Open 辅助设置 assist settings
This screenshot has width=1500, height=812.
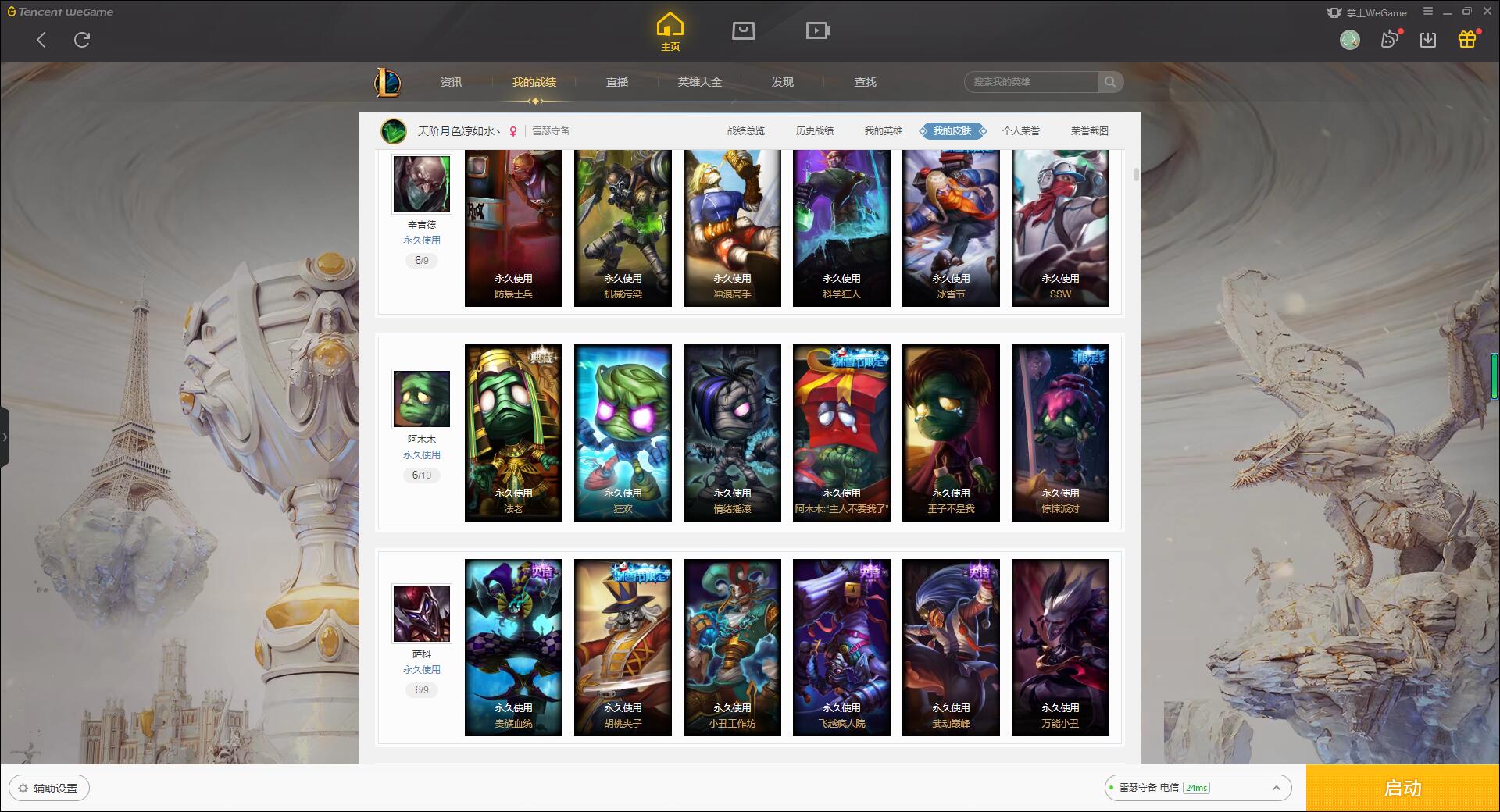pyautogui.click(x=48, y=789)
